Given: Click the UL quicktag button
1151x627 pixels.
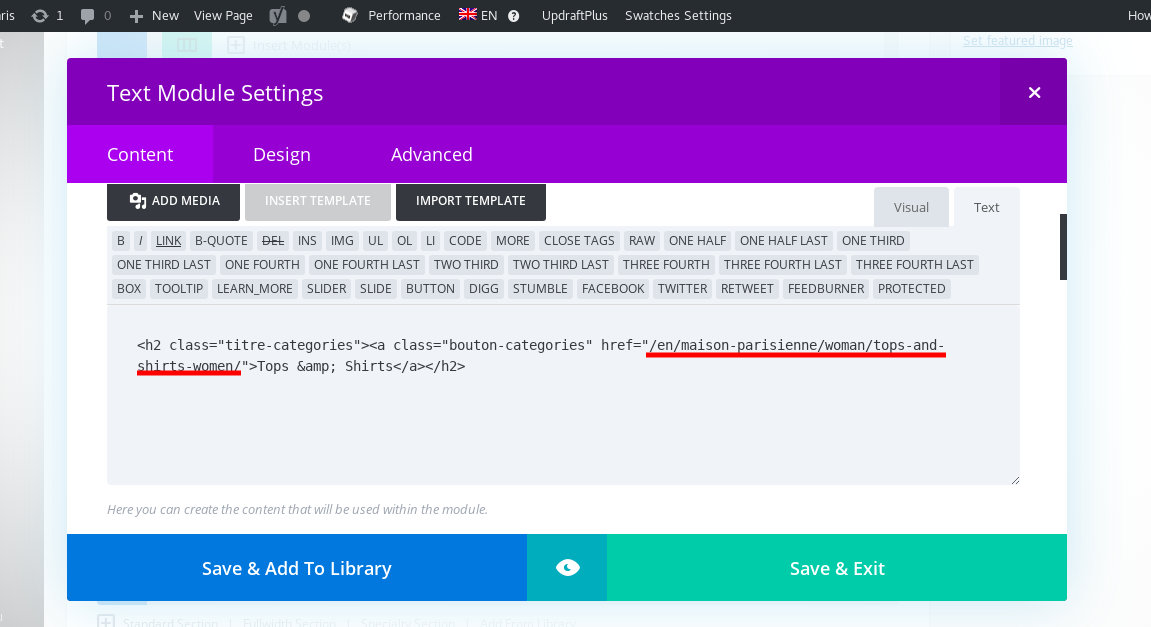Looking at the screenshot, I should 376,241.
